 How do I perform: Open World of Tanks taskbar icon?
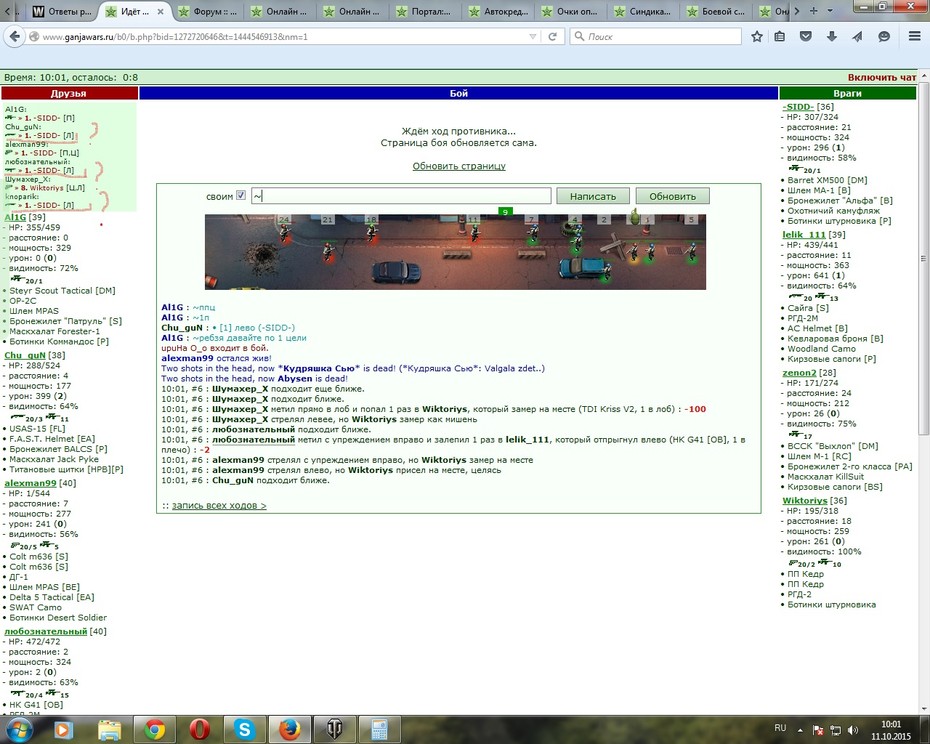(335, 729)
